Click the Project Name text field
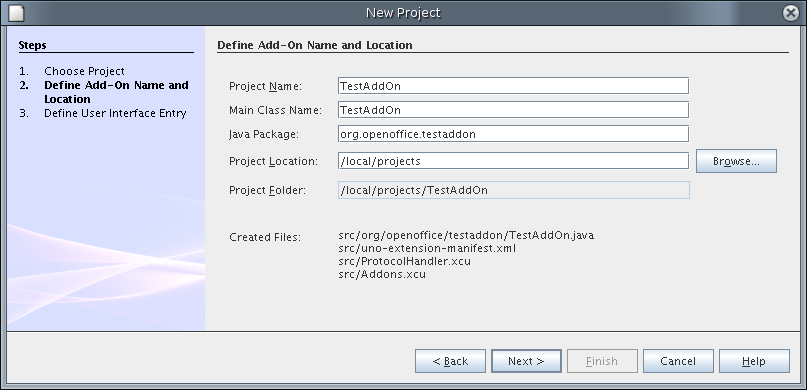This screenshot has height=390, width=807. tap(513, 86)
